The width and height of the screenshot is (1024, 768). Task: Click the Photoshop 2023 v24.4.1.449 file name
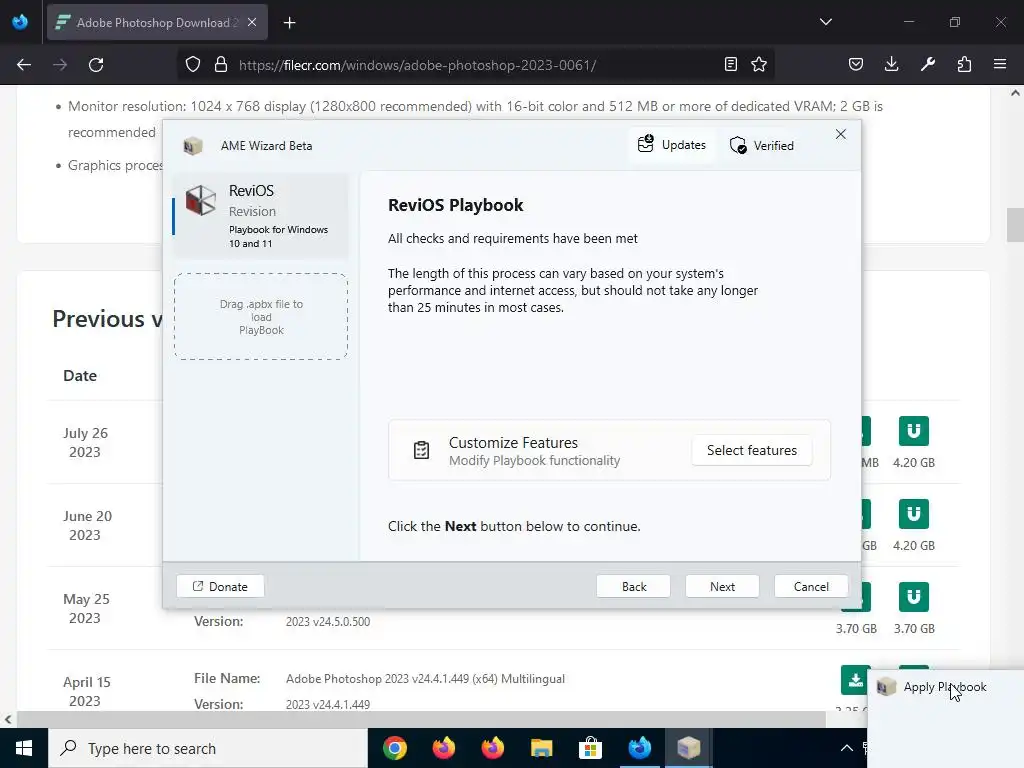425,679
